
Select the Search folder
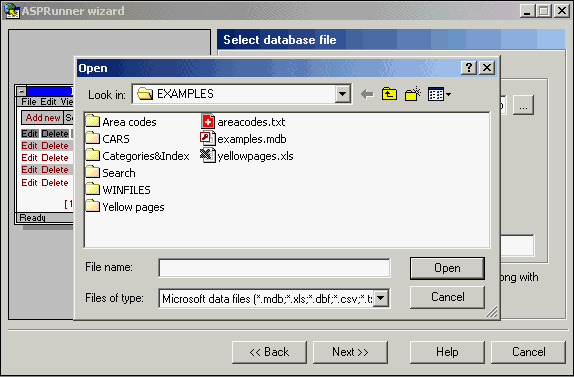pyautogui.click(x=111, y=173)
